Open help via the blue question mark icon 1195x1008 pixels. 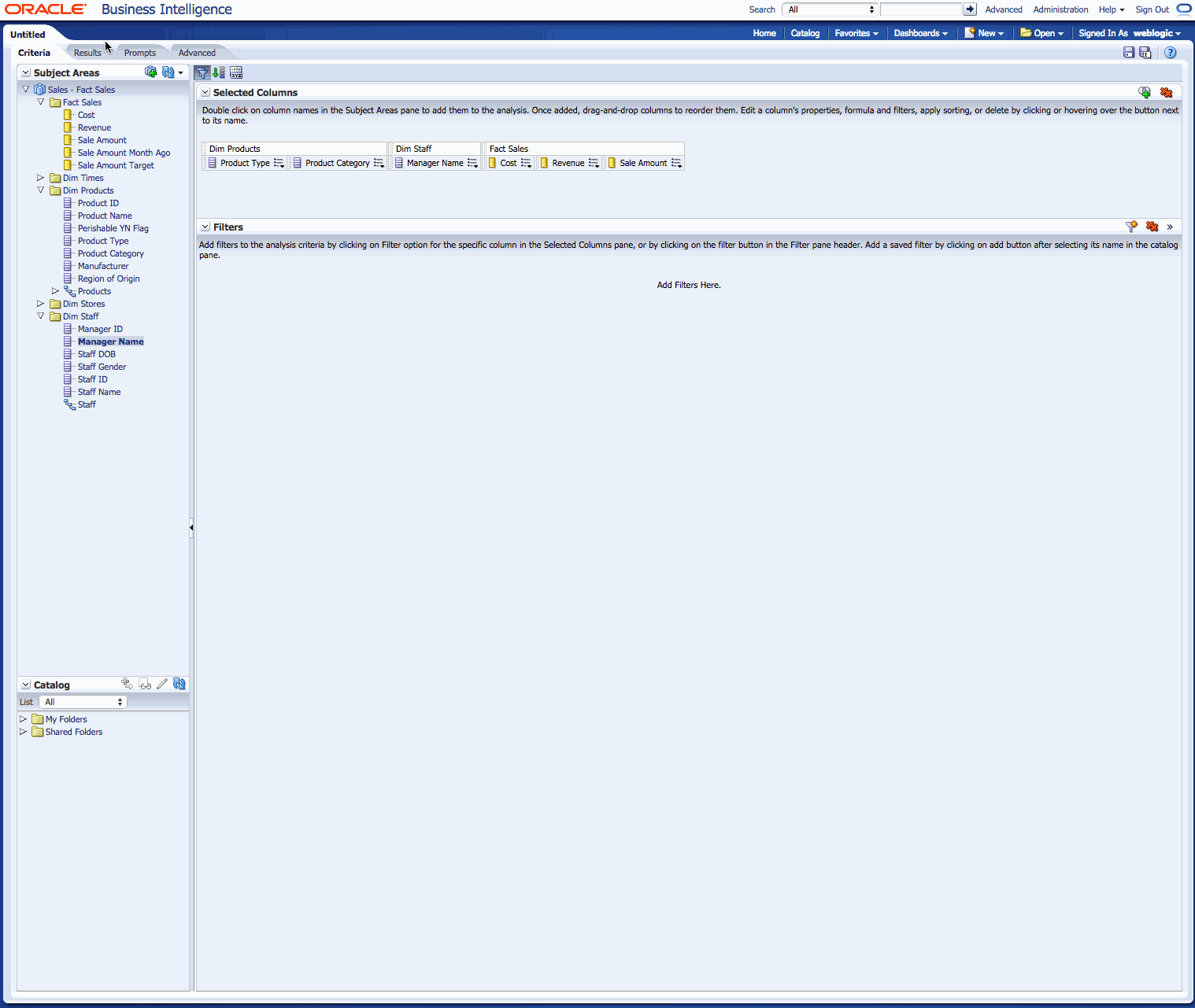[x=1171, y=53]
